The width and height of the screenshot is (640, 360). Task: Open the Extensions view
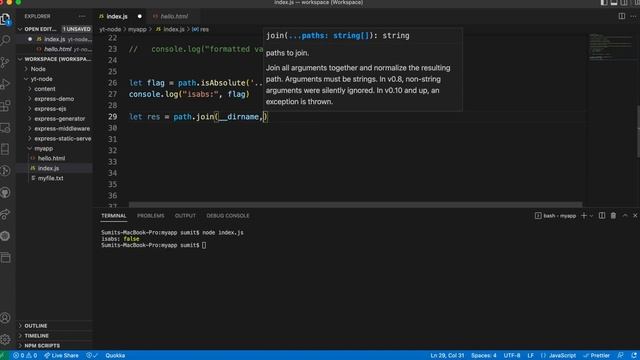coord(6,106)
